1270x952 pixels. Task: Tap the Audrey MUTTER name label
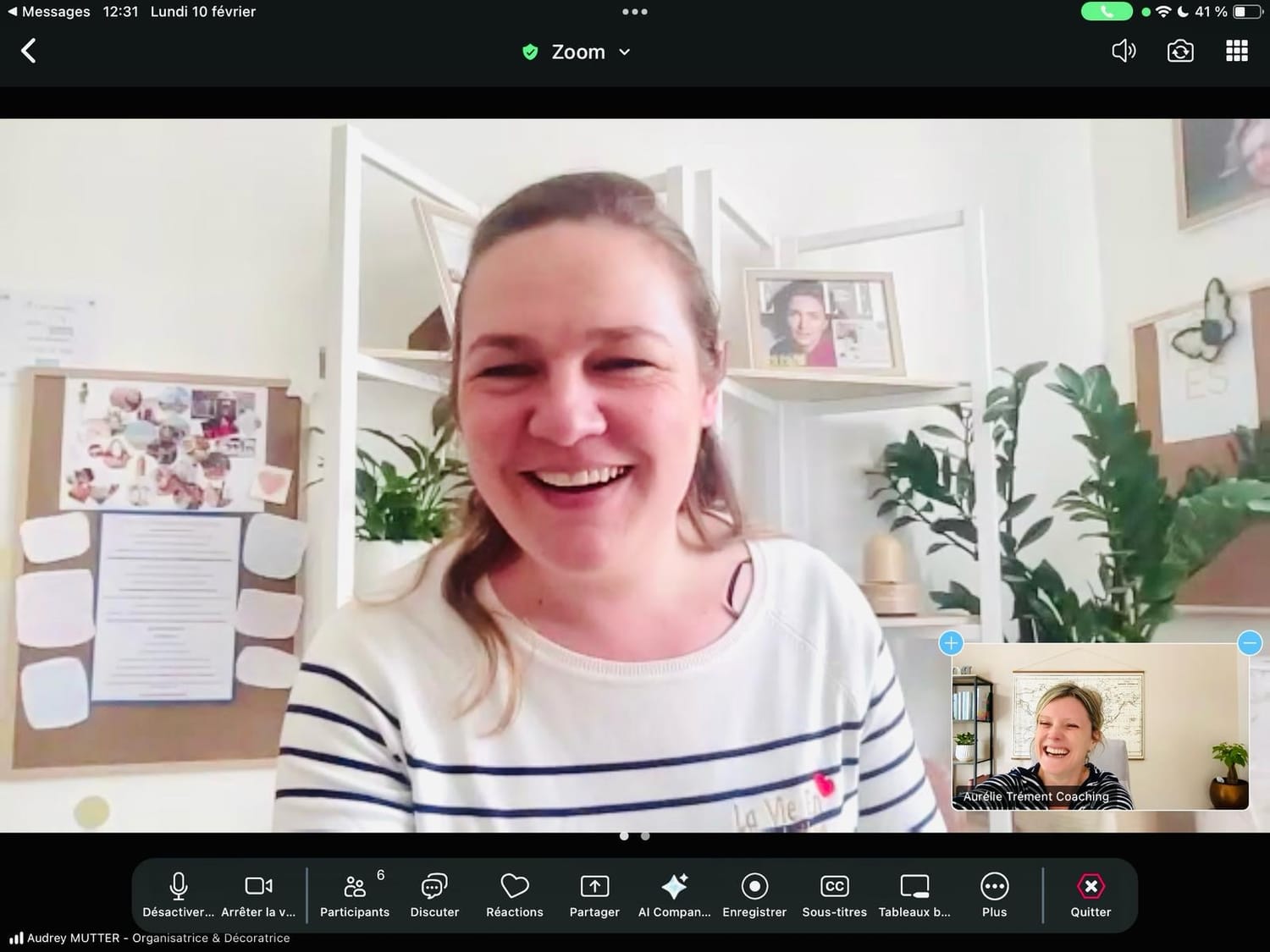pos(158,938)
